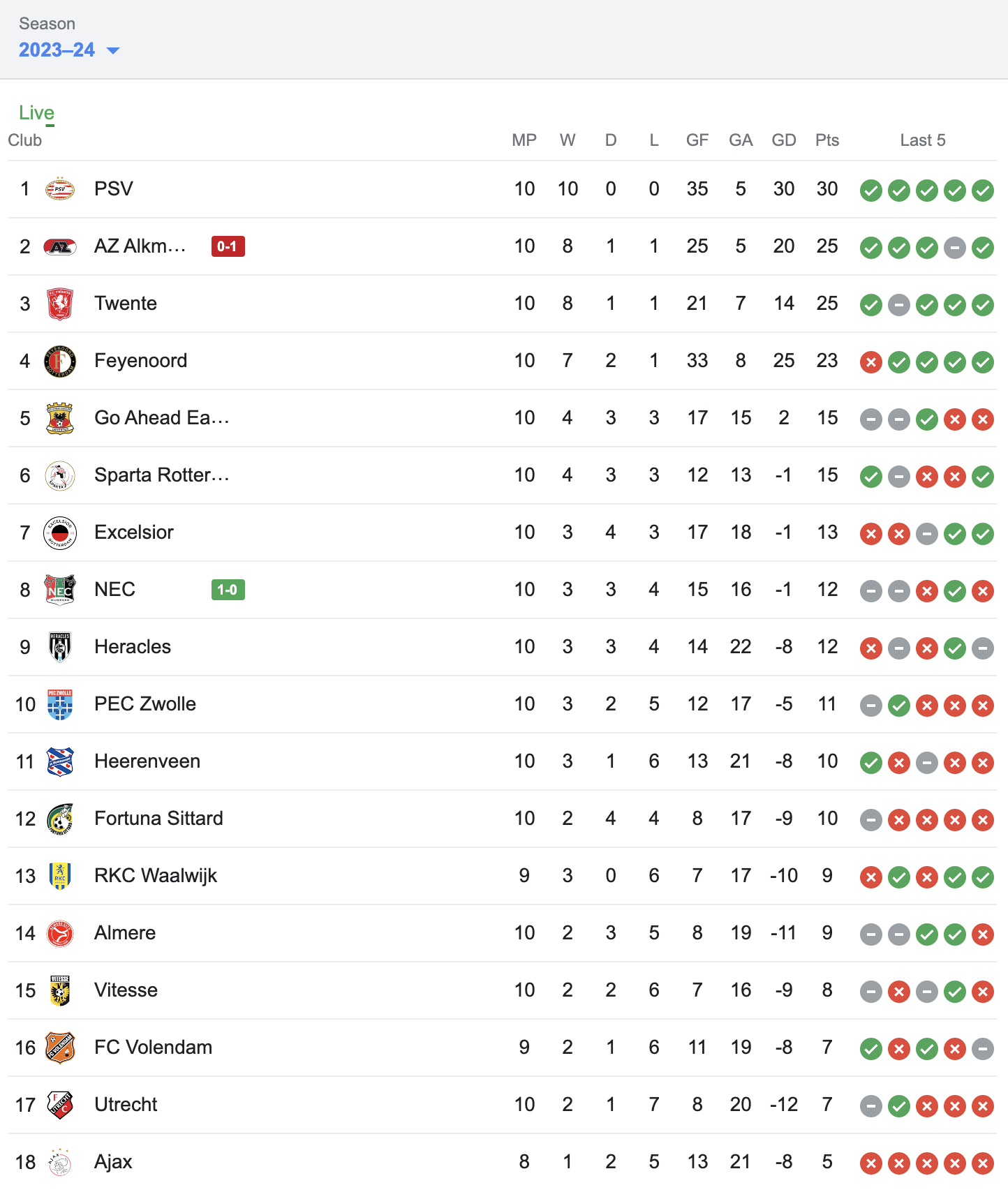This screenshot has width=1008, height=1199.
Task: Click the NEC club crest
Action: [x=60, y=590]
